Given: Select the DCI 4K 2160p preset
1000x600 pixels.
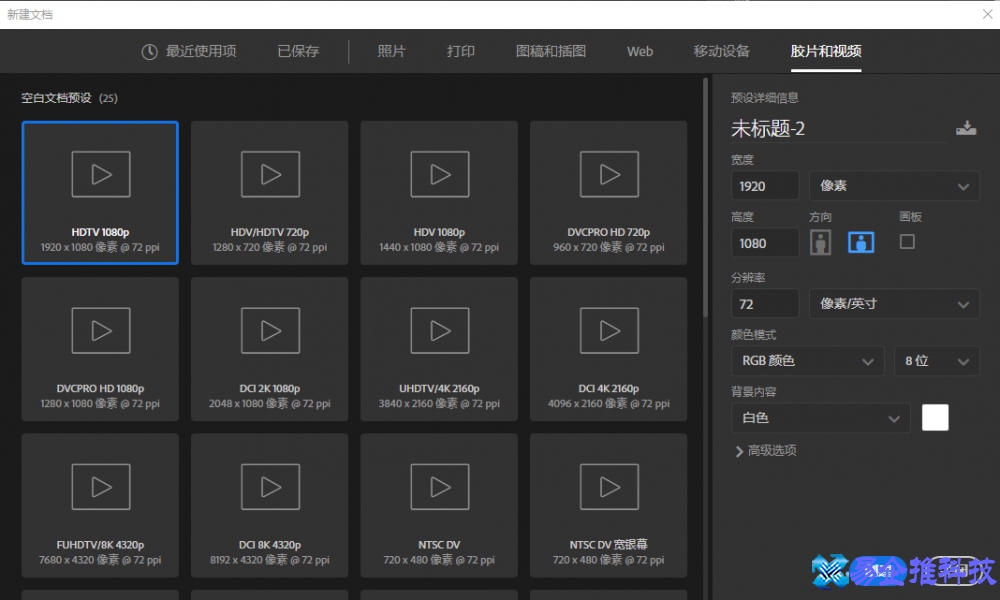Looking at the screenshot, I should point(608,348).
